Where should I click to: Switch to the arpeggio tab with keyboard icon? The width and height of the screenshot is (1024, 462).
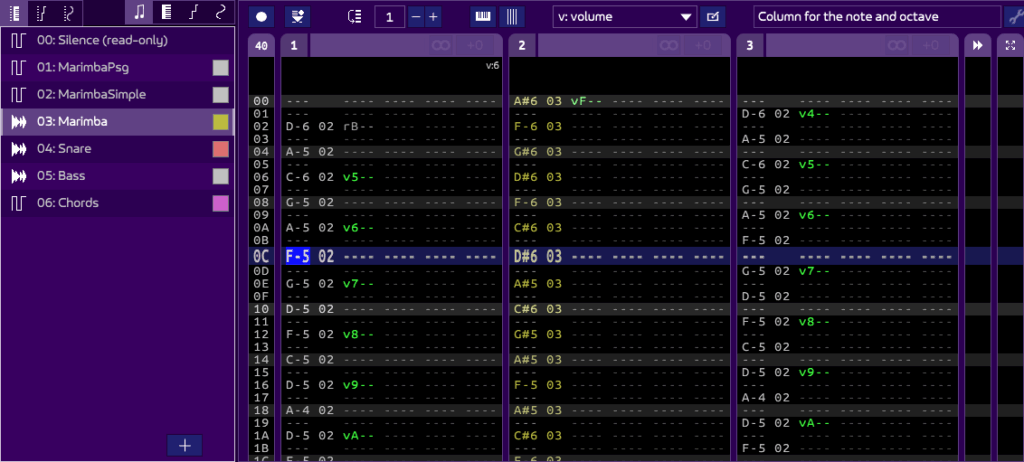click(x=166, y=12)
